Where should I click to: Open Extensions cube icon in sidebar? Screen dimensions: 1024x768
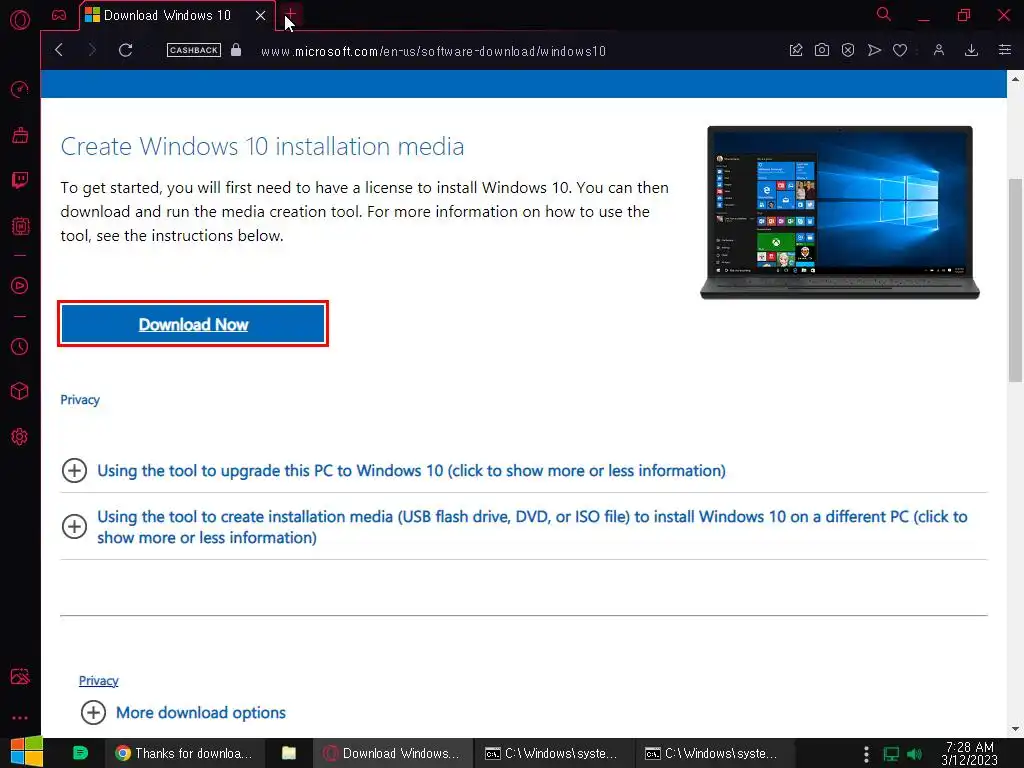coord(20,391)
